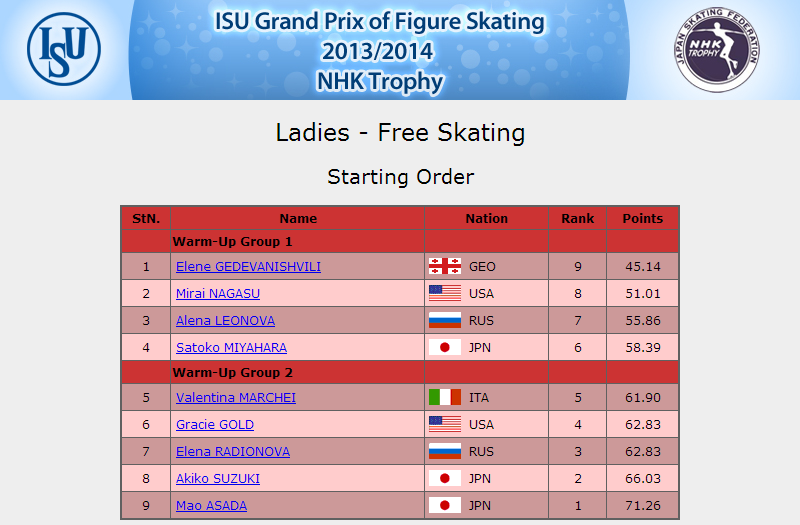Click Mao Asada's Japan flag icon
Image resolution: width=800 pixels, height=525 pixels.
point(445,506)
